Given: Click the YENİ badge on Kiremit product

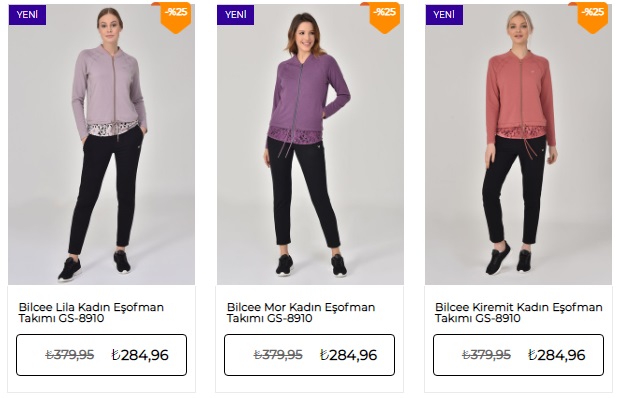Looking at the screenshot, I should (444, 15).
